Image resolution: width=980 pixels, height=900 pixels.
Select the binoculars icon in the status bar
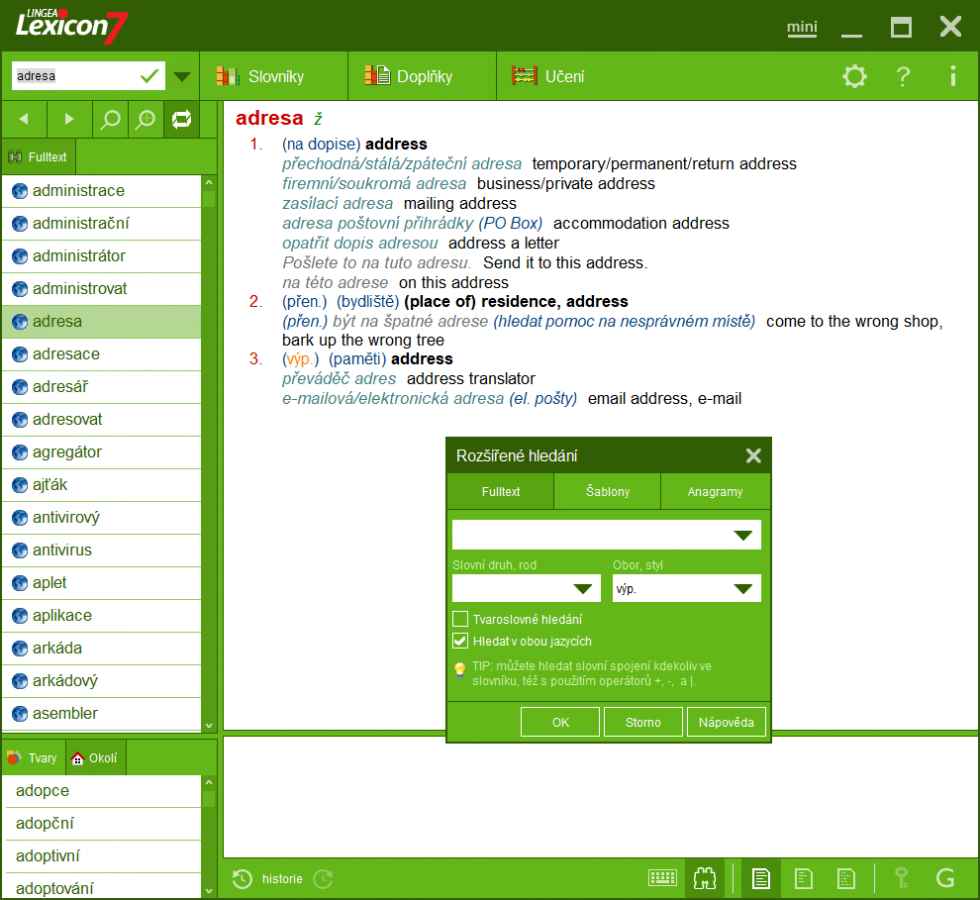pos(705,878)
